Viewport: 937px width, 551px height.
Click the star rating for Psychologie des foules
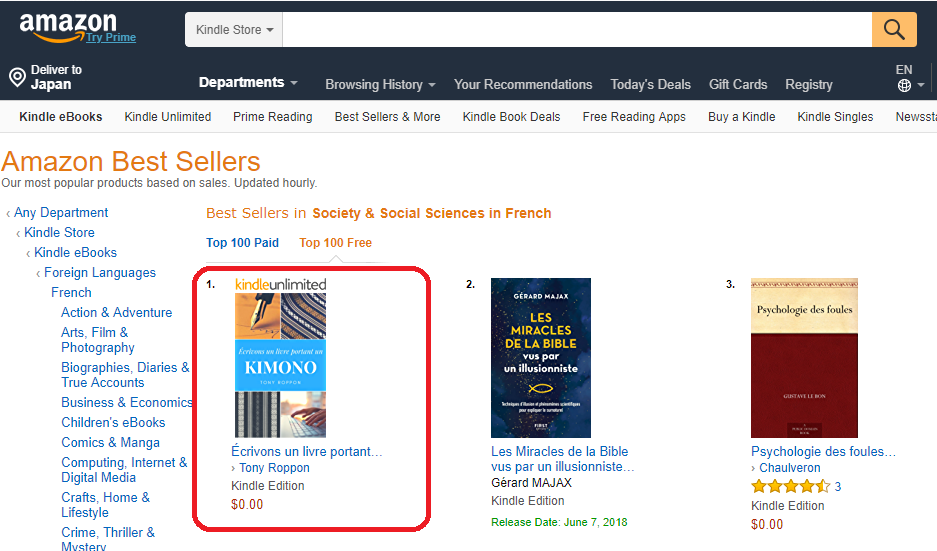click(x=790, y=487)
